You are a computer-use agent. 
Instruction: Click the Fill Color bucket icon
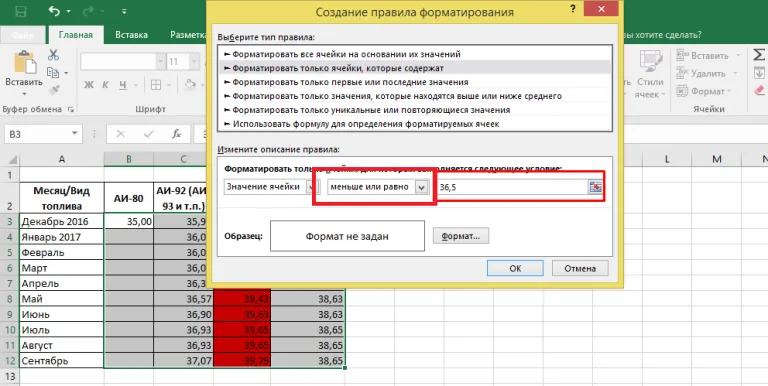pyautogui.click(x=190, y=85)
